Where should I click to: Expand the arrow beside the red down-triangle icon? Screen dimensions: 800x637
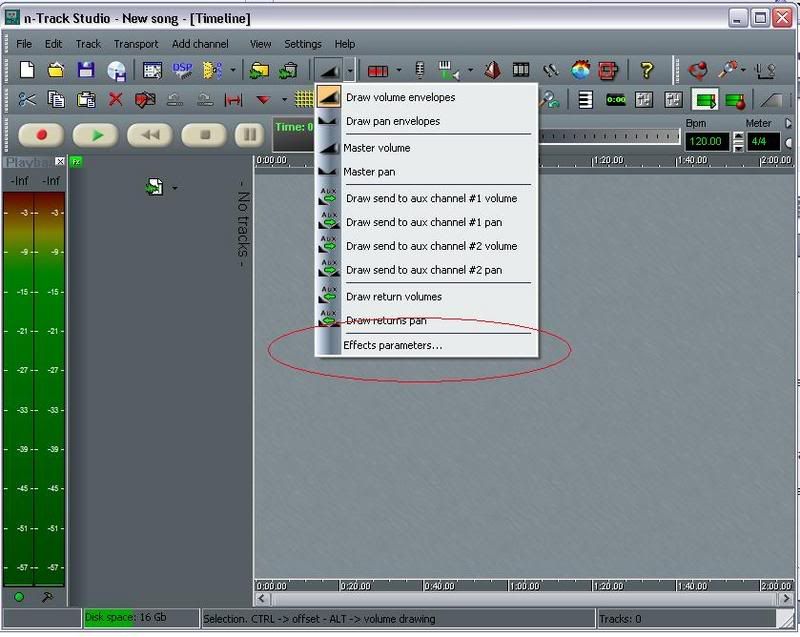coord(284,99)
